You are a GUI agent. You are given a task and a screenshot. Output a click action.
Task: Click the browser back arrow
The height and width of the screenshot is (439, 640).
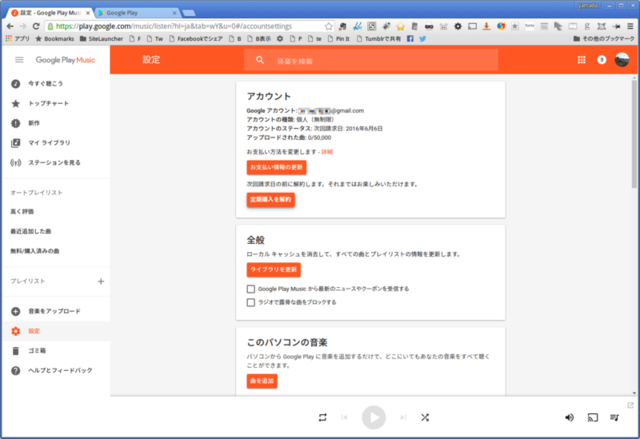coord(10,26)
